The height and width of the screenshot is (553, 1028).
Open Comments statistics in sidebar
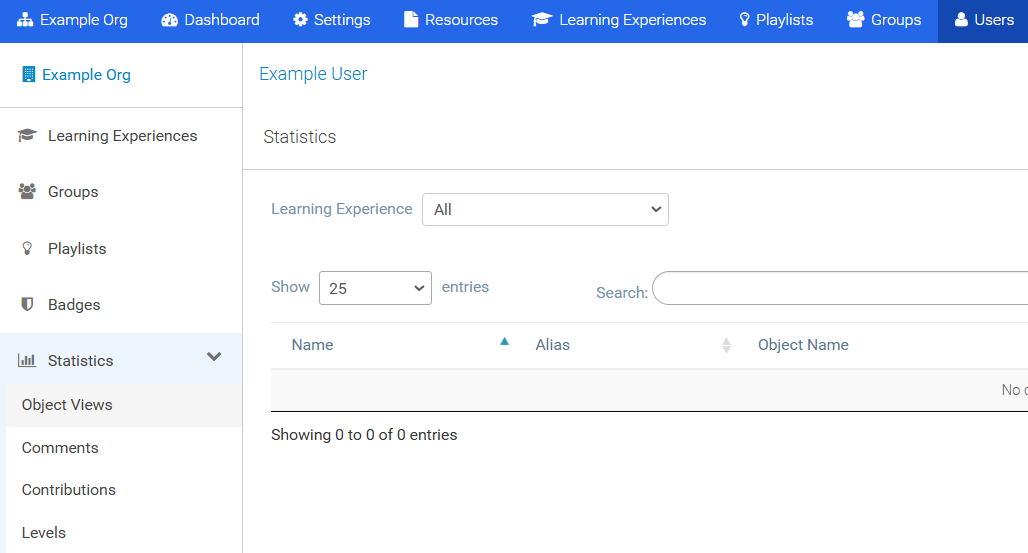[60, 448]
